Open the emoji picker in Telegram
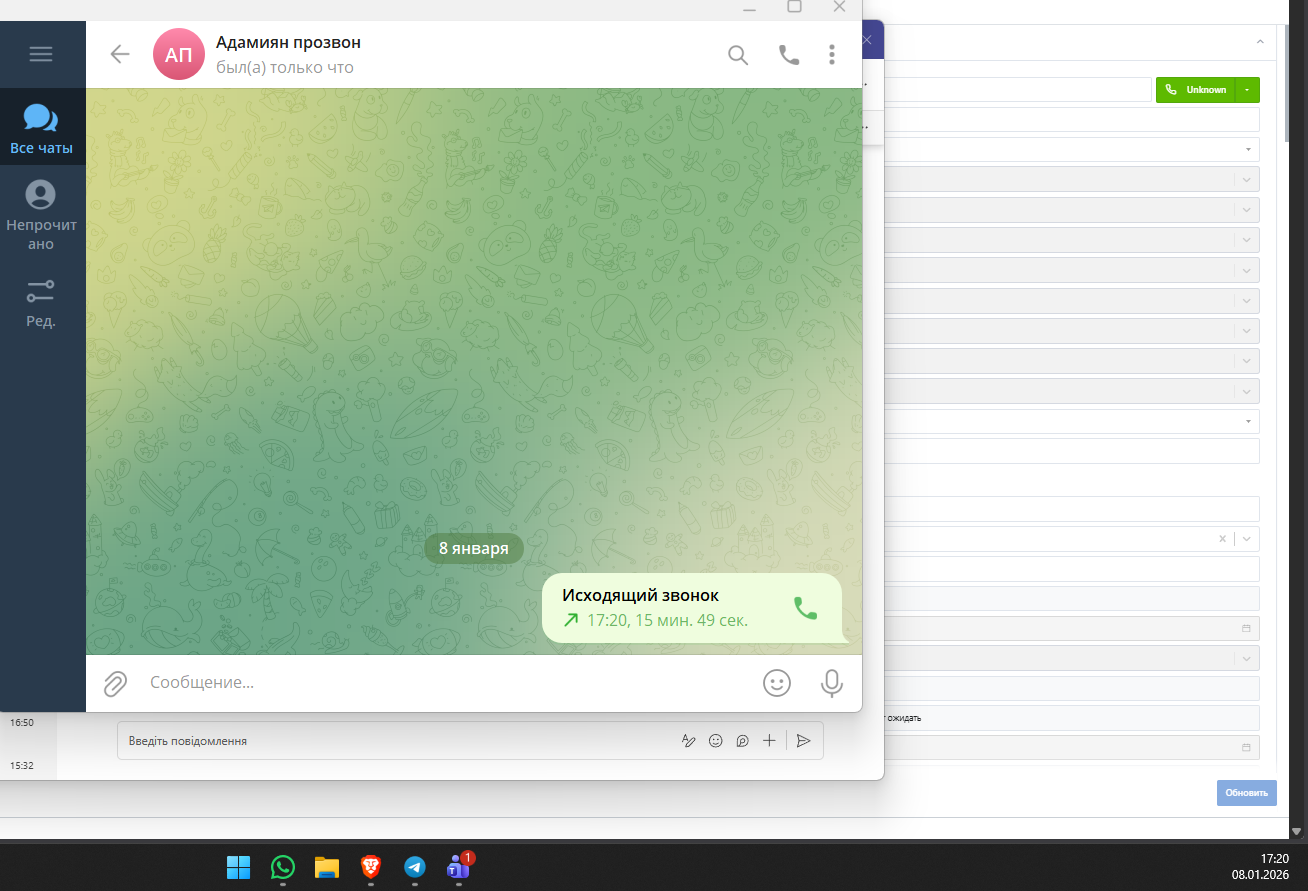This screenshot has height=891, width=1308. click(x=777, y=682)
